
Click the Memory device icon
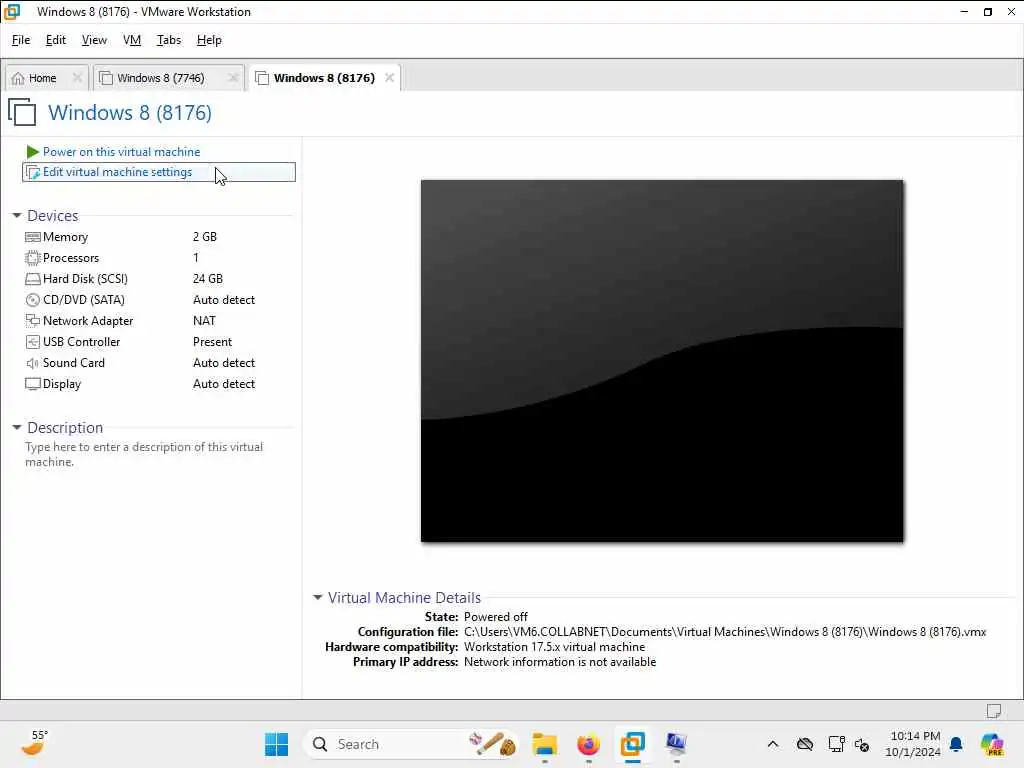click(x=33, y=237)
